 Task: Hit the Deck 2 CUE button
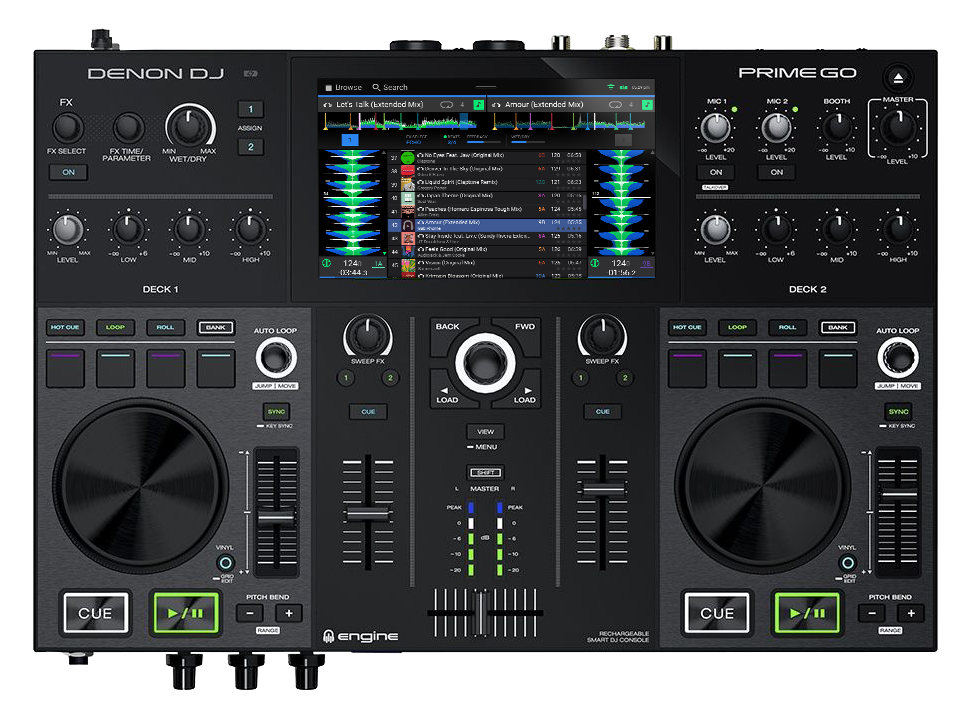pos(717,613)
